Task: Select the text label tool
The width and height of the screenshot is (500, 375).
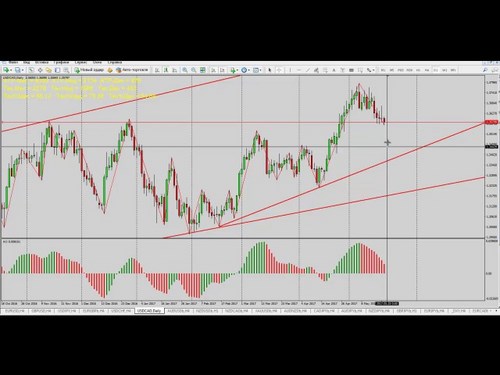Action: (x=334, y=70)
